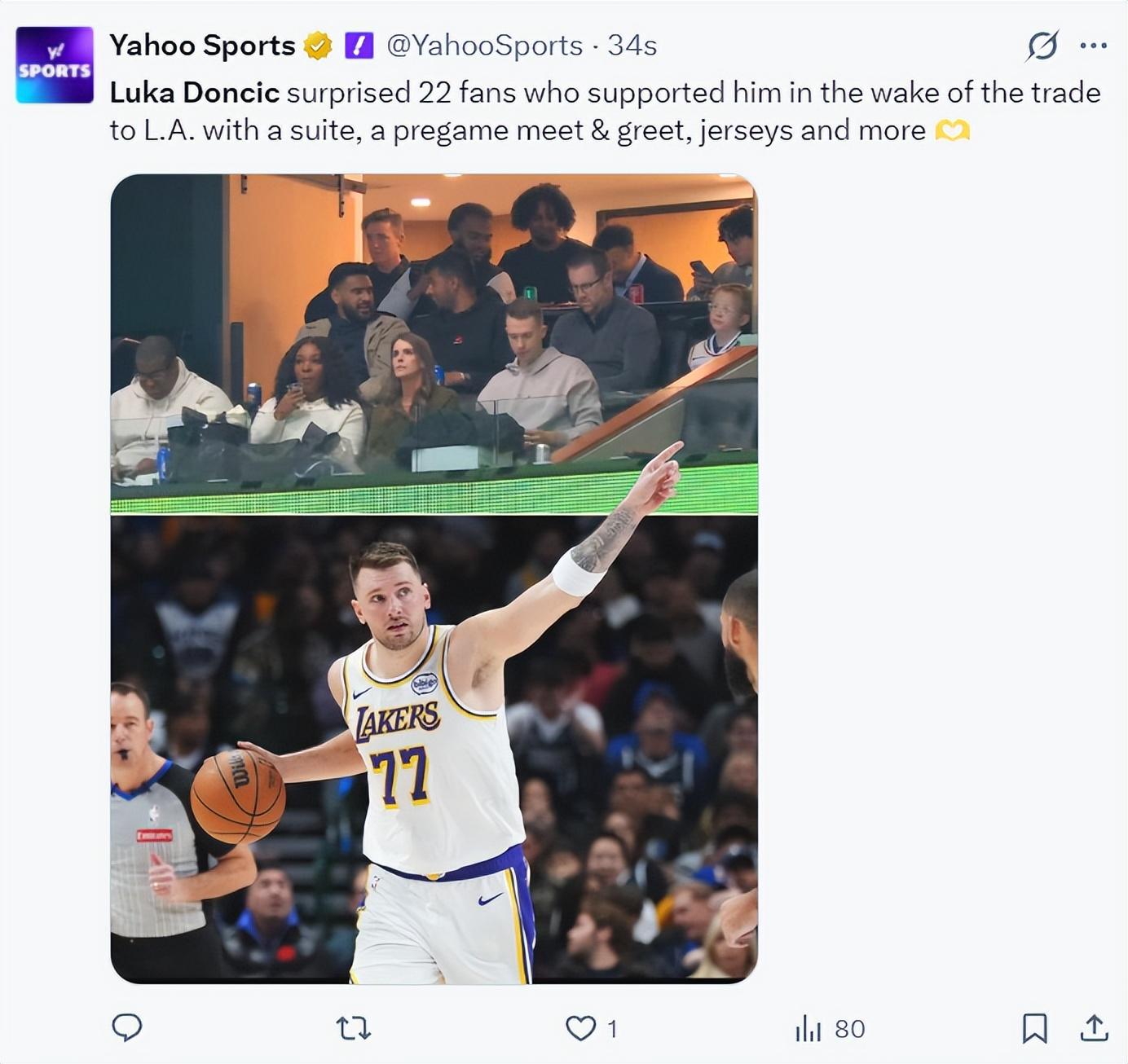Click the 34s post timestamp
Viewport: 1128px width, 1064px height.
(x=632, y=46)
